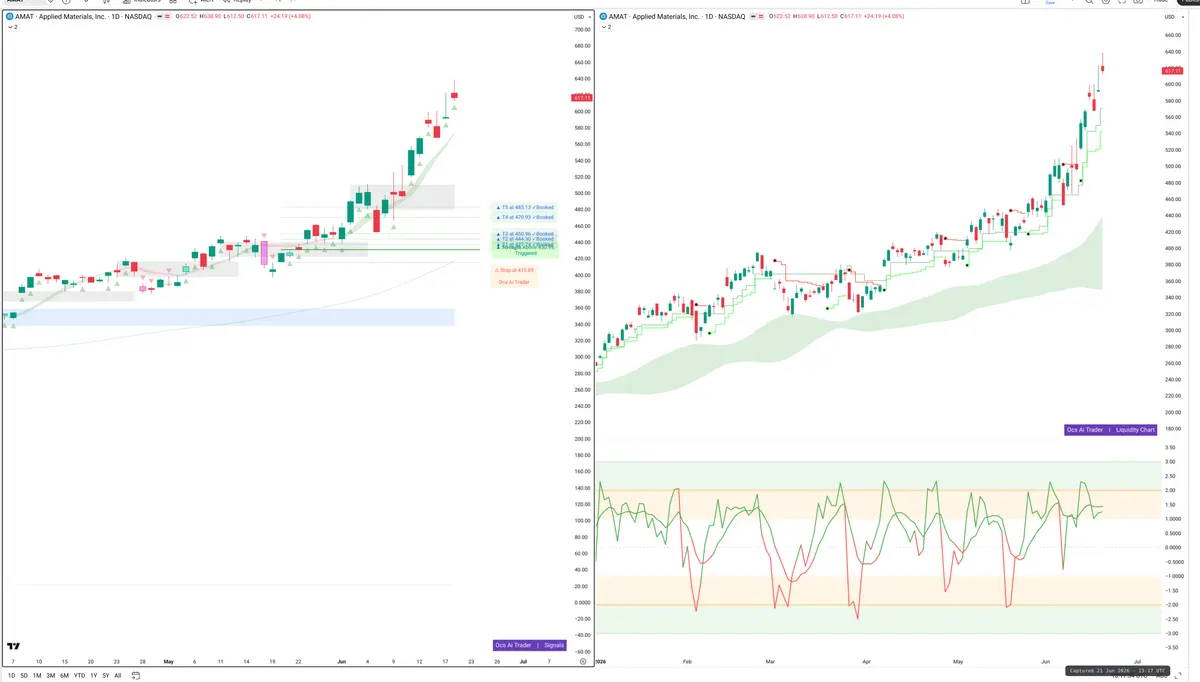Viewport: 1200px width, 682px height.
Task: Click 'Jul' on the left chart date axis
Action: pyautogui.click(x=522, y=661)
